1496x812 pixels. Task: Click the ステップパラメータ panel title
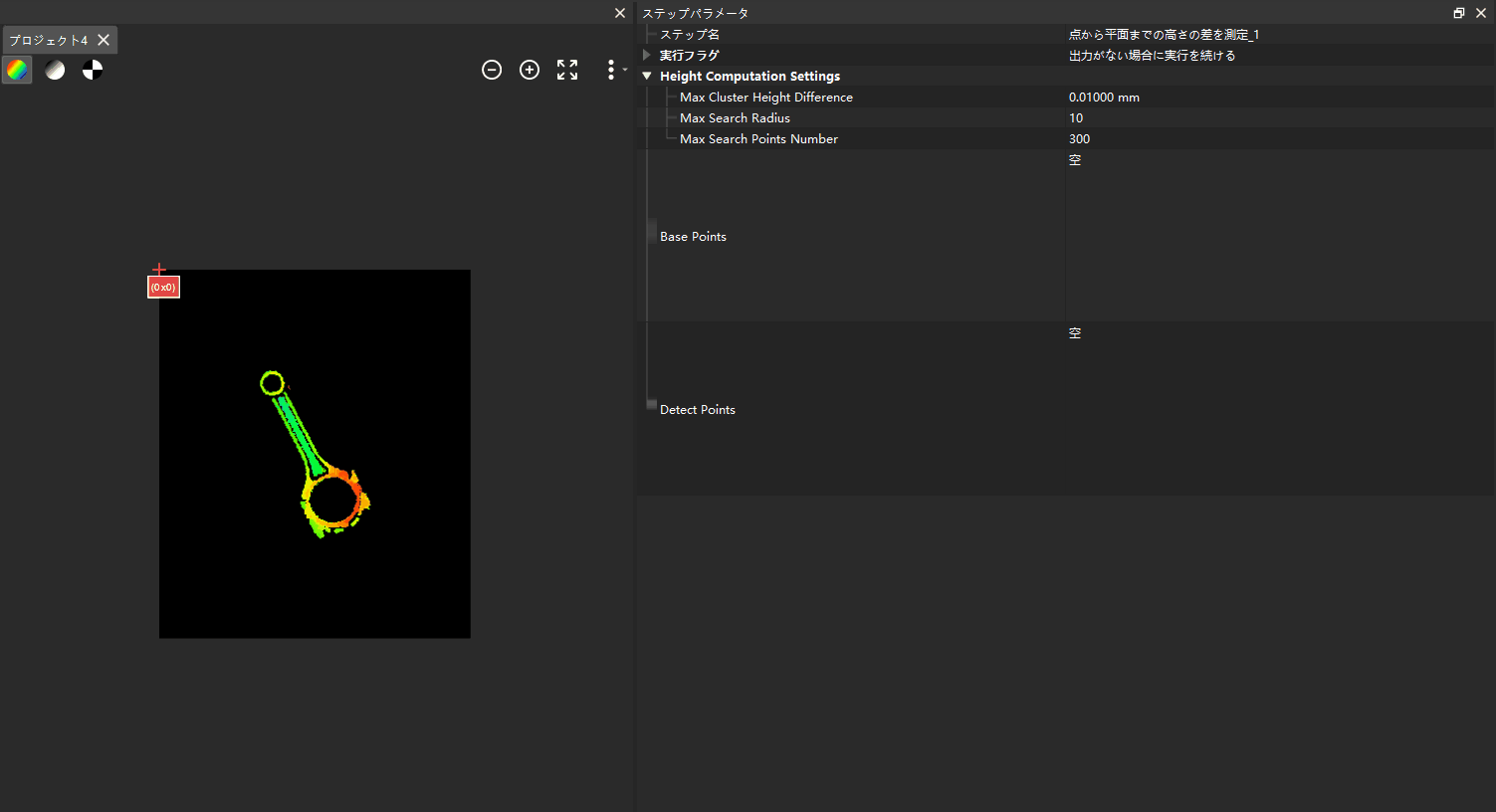click(695, 13)
